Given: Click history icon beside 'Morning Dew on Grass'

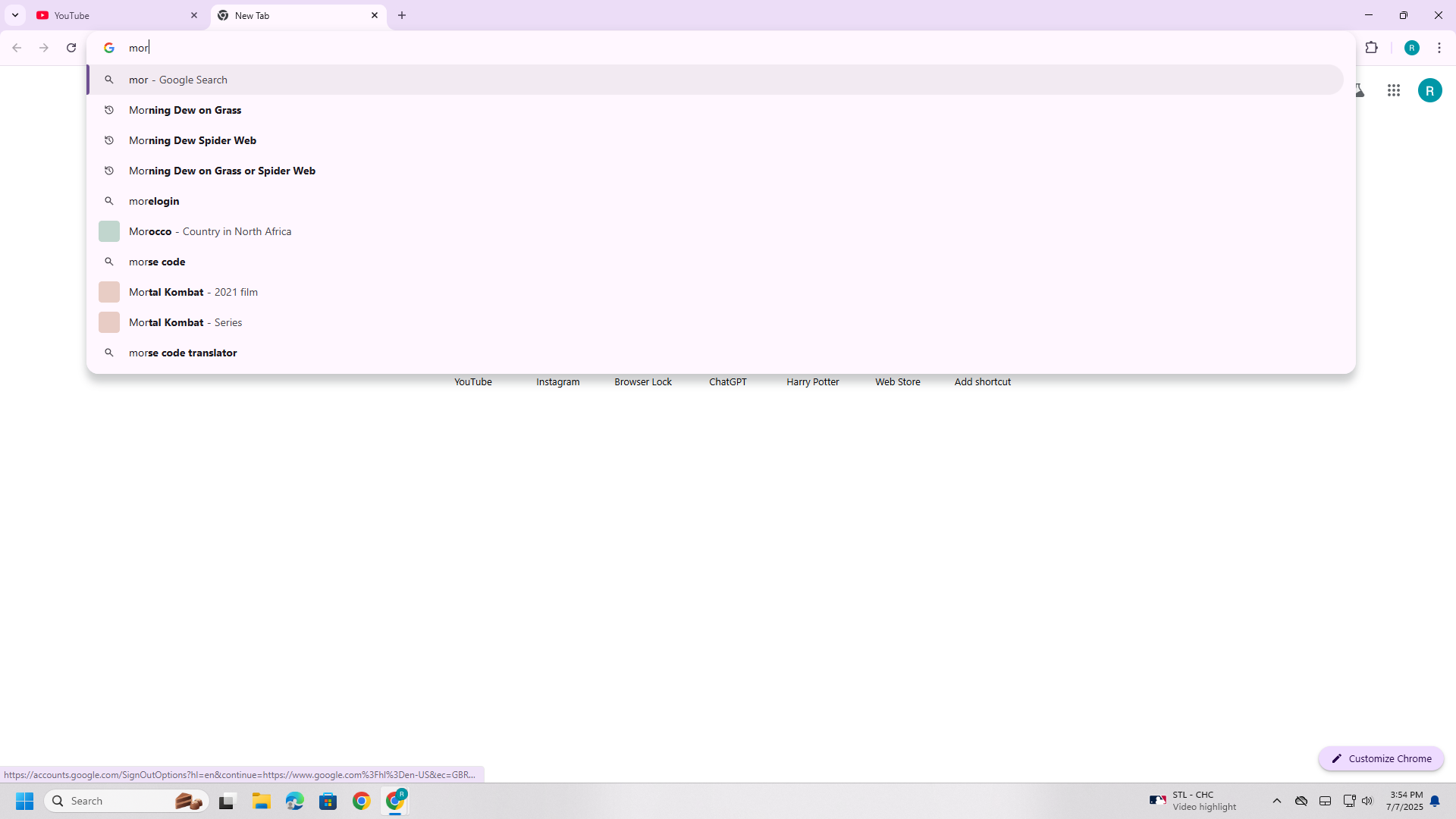Looking at the screenshot, I should (109, 110).
